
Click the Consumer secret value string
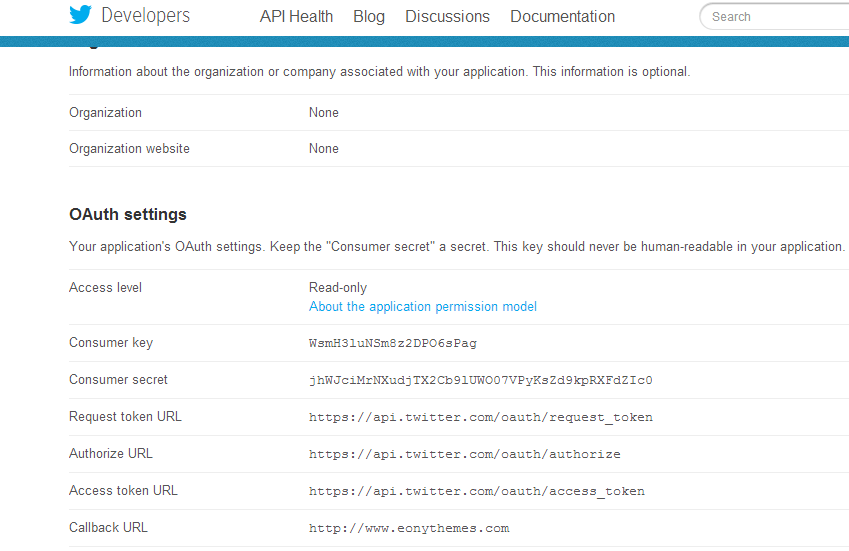(x=480, y=380)
